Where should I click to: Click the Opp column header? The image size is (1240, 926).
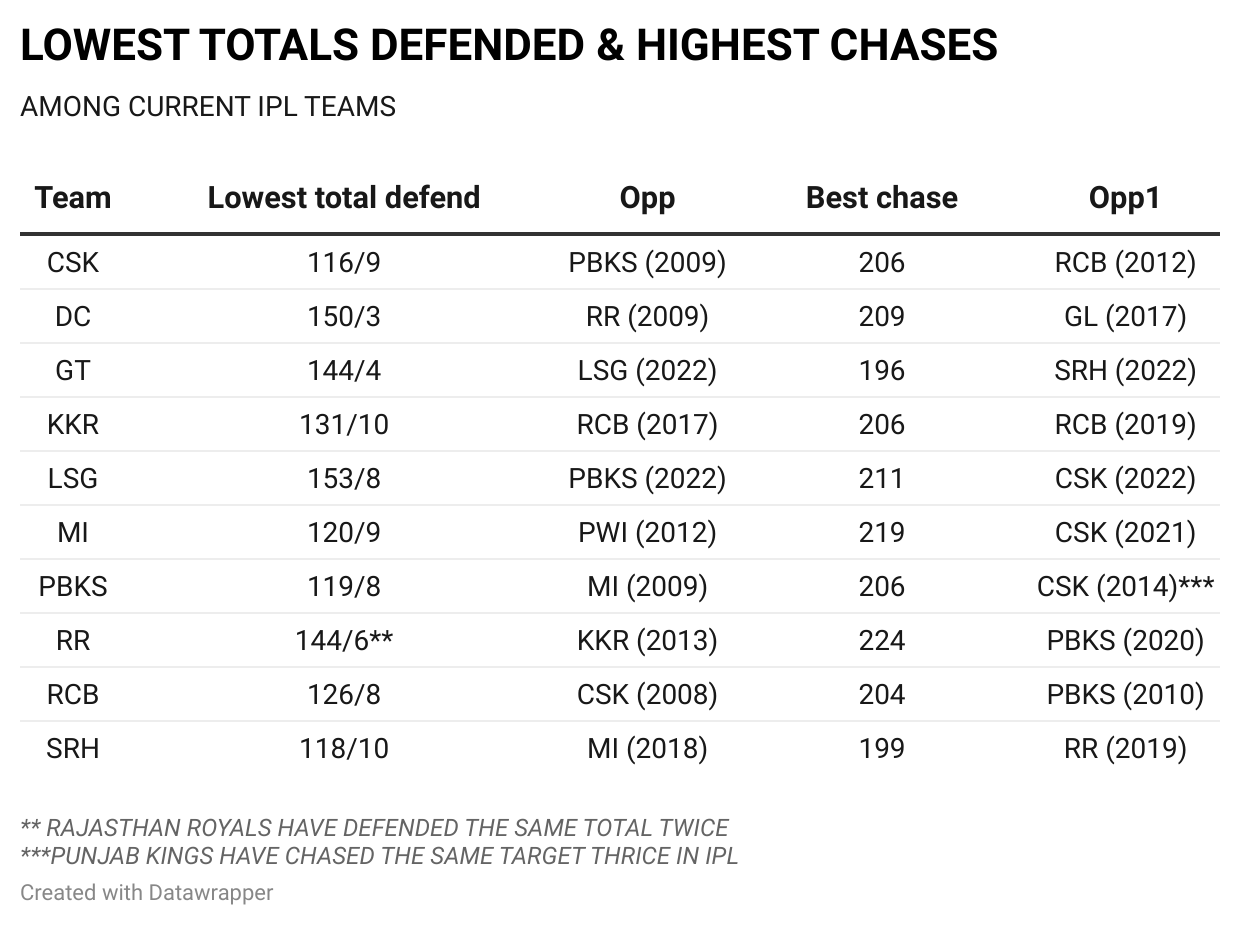[647, 198]
